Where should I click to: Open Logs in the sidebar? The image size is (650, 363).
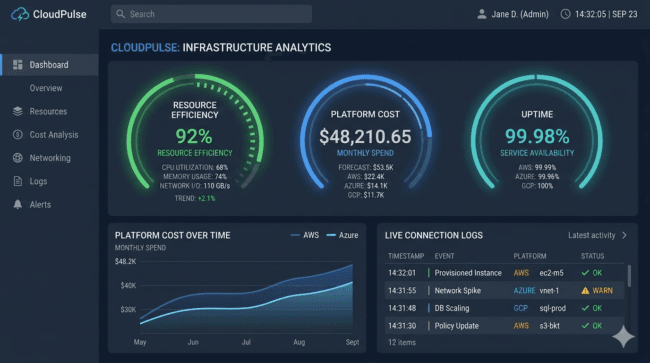click(x=38, y=181)
